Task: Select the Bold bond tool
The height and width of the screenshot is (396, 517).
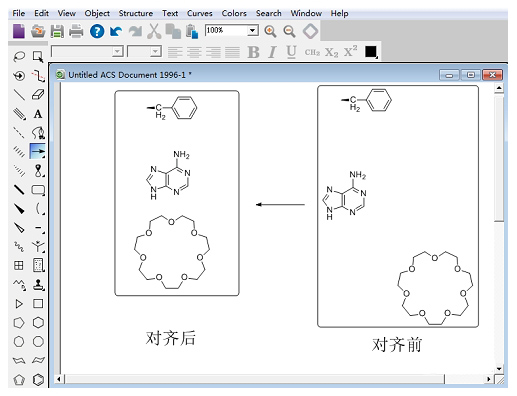Action: pyautogui.click(x=19, y=190)
